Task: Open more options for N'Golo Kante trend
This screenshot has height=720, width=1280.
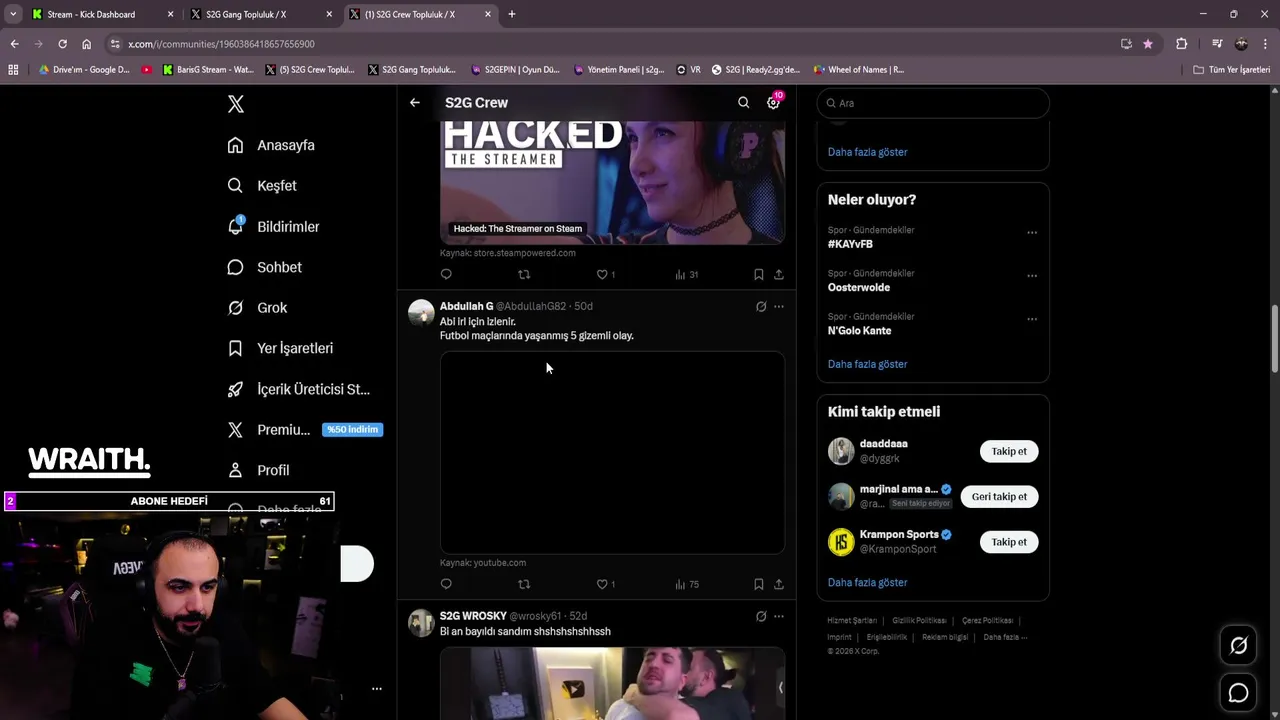Action: 1032,319
